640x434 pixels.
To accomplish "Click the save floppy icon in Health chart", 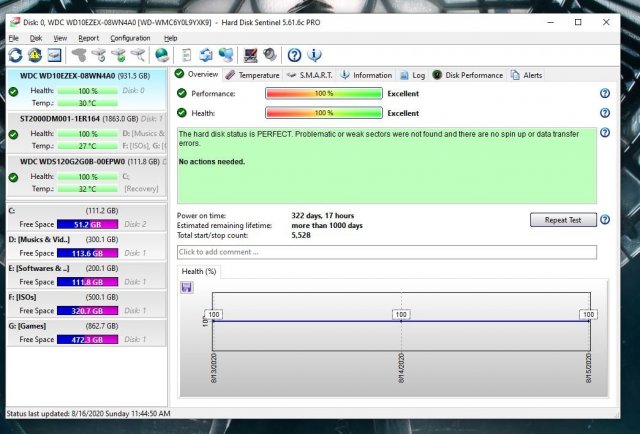I will coord(187,288).
